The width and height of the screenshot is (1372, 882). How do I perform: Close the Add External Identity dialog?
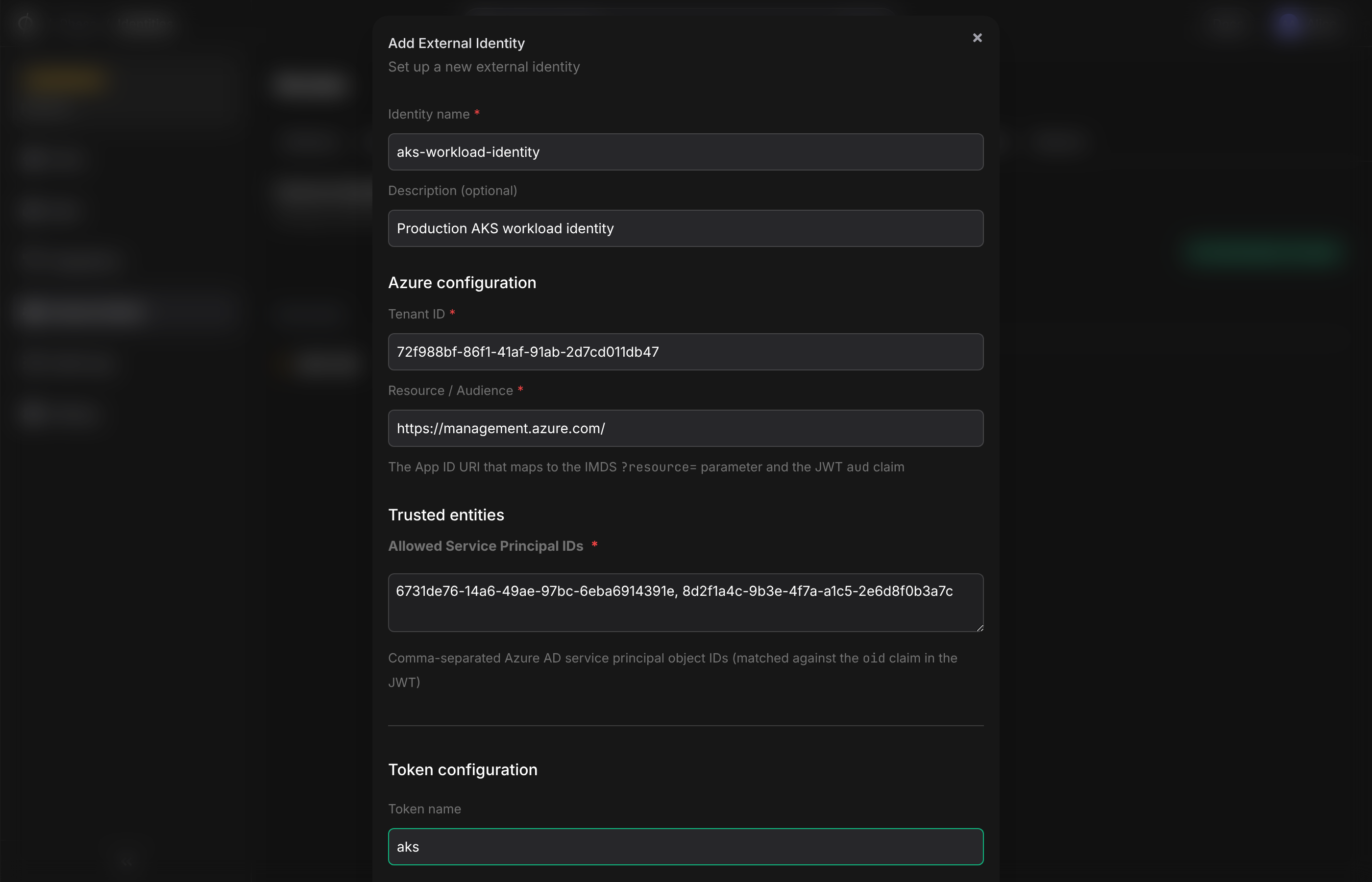(x=977, y=38)
